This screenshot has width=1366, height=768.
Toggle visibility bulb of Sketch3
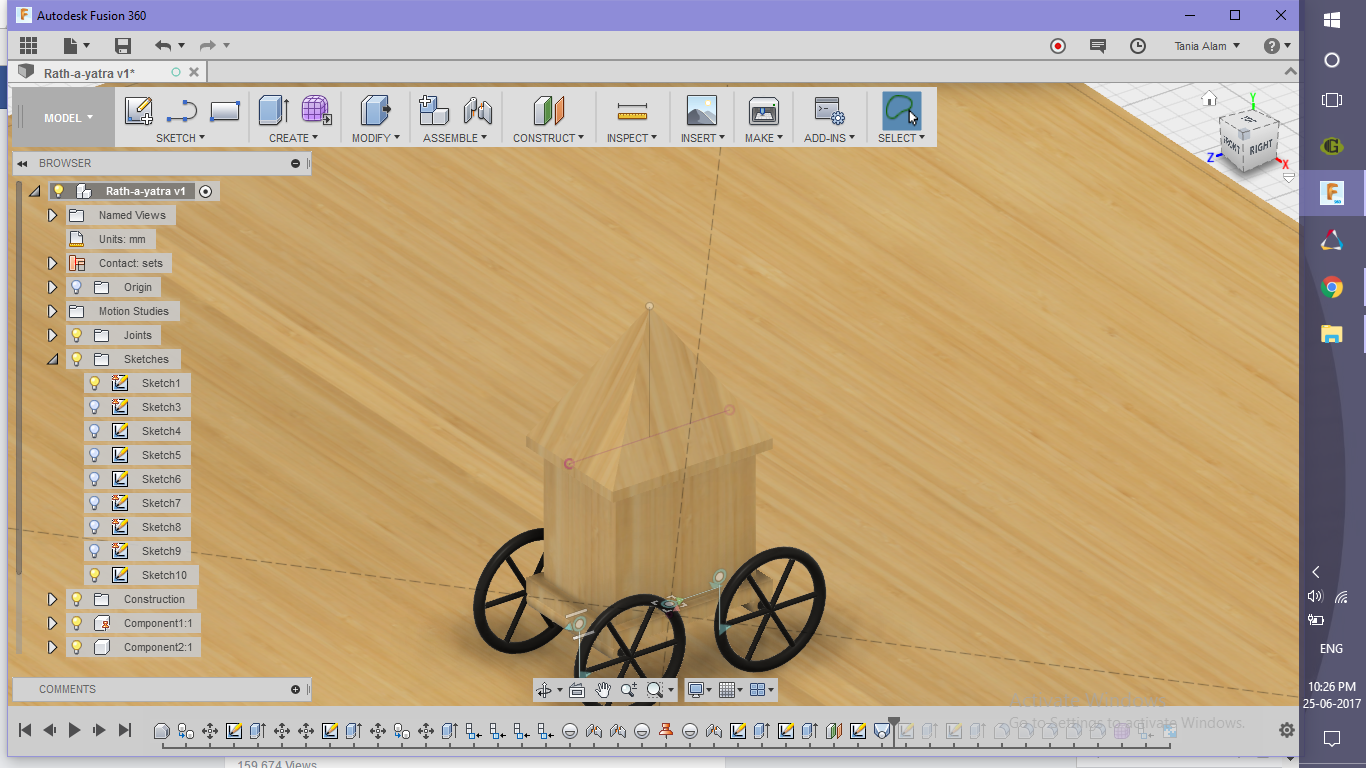point(95,407)
